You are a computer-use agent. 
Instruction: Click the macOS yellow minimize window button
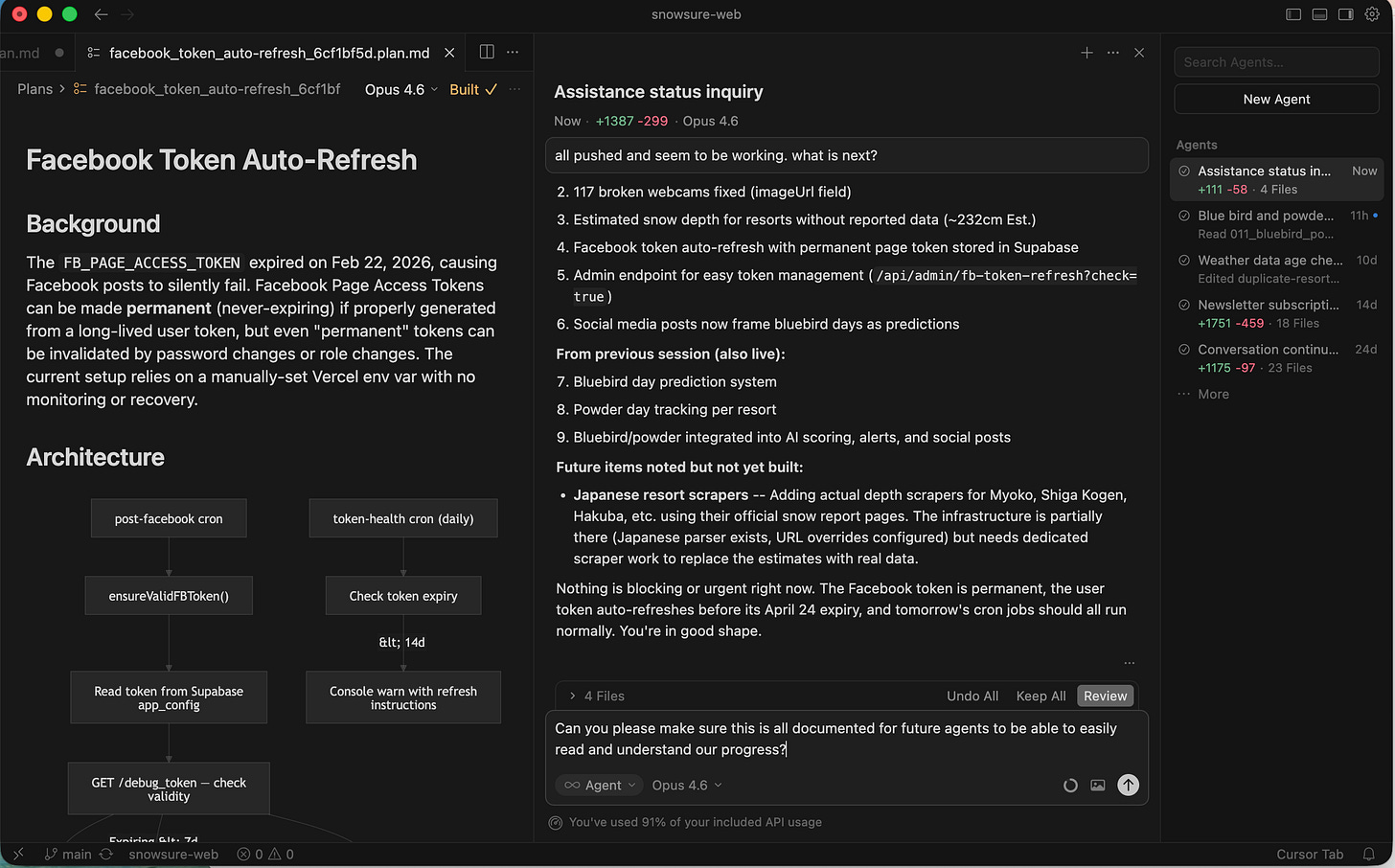click(x=44, y=14)
